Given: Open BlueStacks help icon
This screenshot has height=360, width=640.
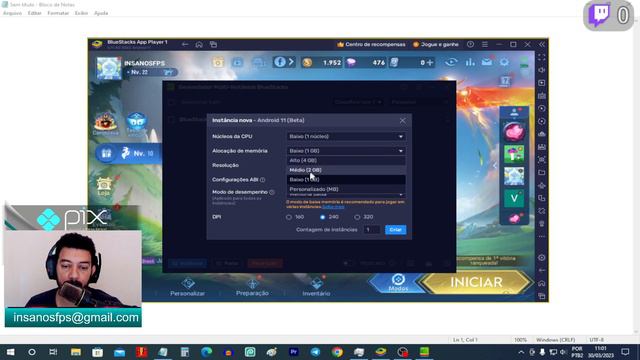Looking at the screenshot, I should pos(470,44).
